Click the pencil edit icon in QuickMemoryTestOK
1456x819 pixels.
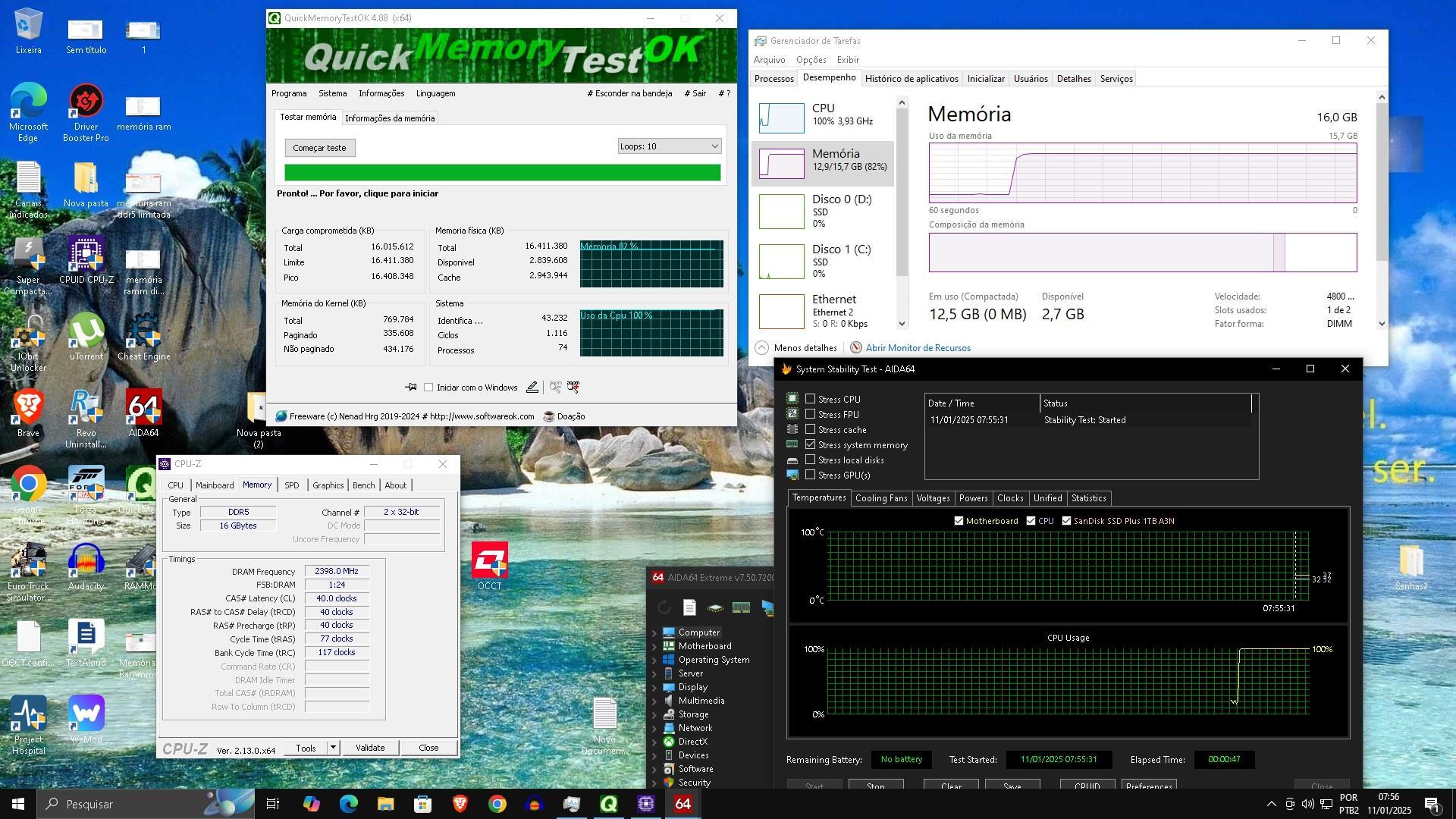coord(532,387)
